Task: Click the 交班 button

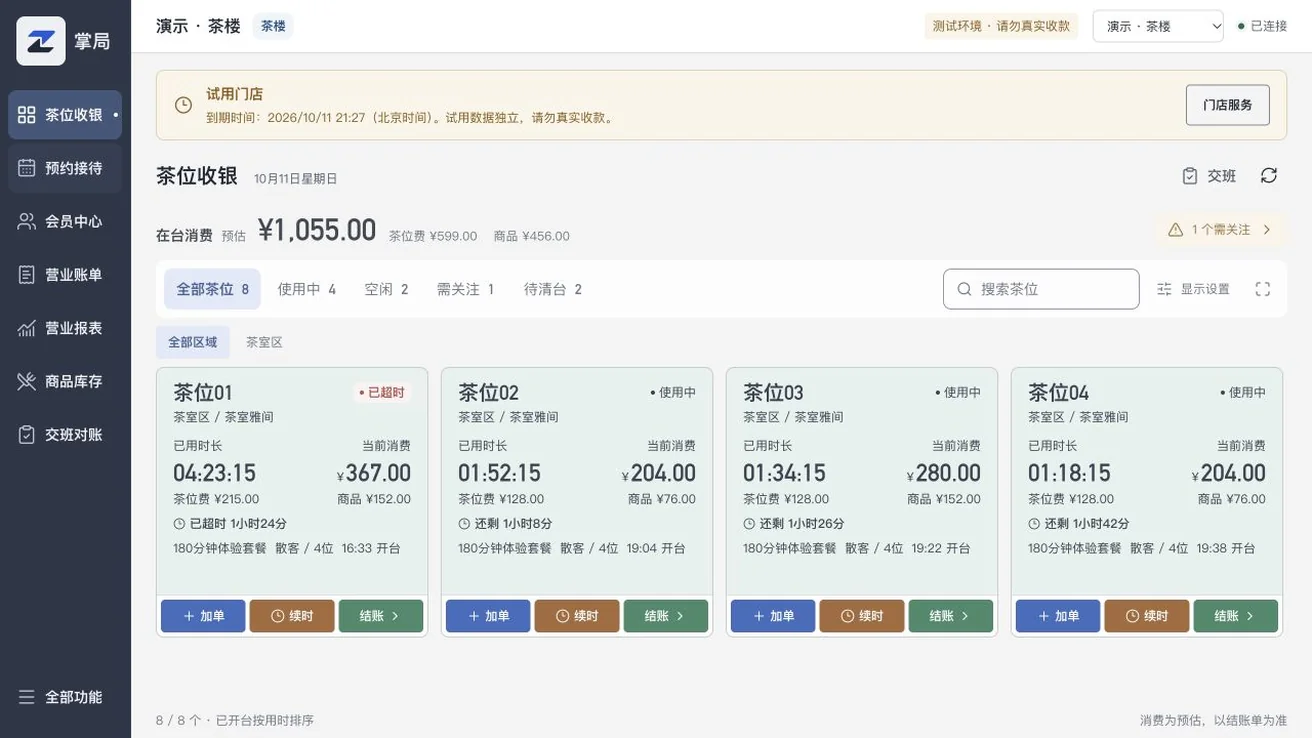Action: point(1209,176)
